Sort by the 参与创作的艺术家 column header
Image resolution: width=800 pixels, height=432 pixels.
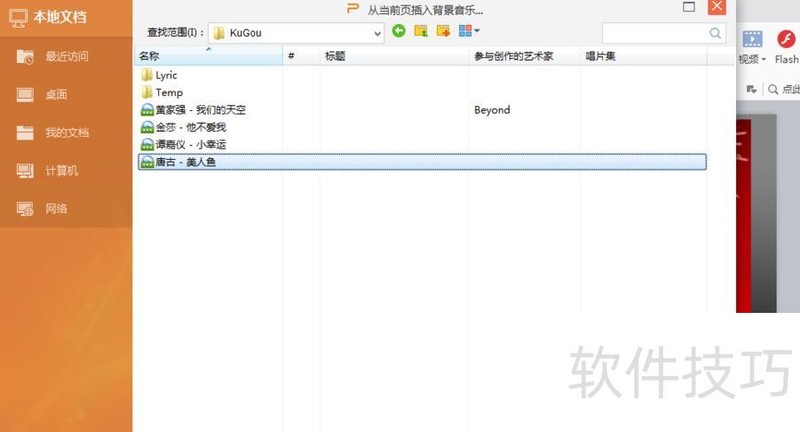point(524,56)
